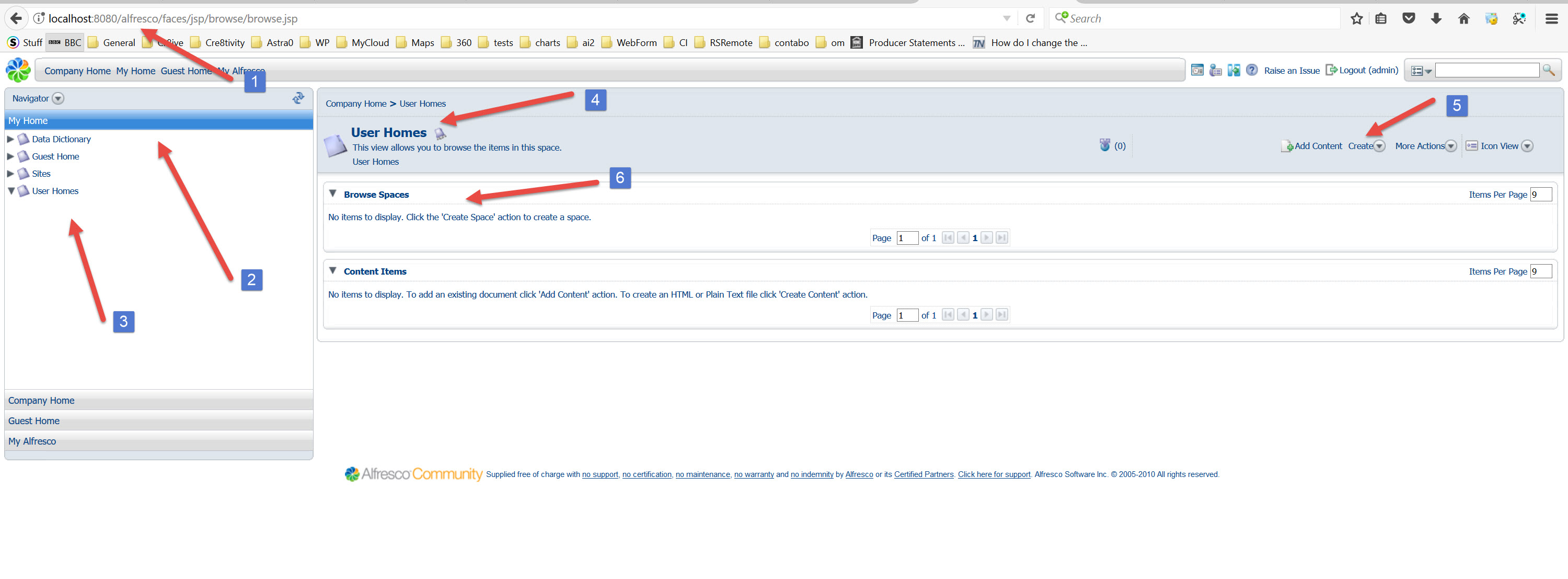Click Firefox home icon
1568x579 pixels.
(1463, 18)
